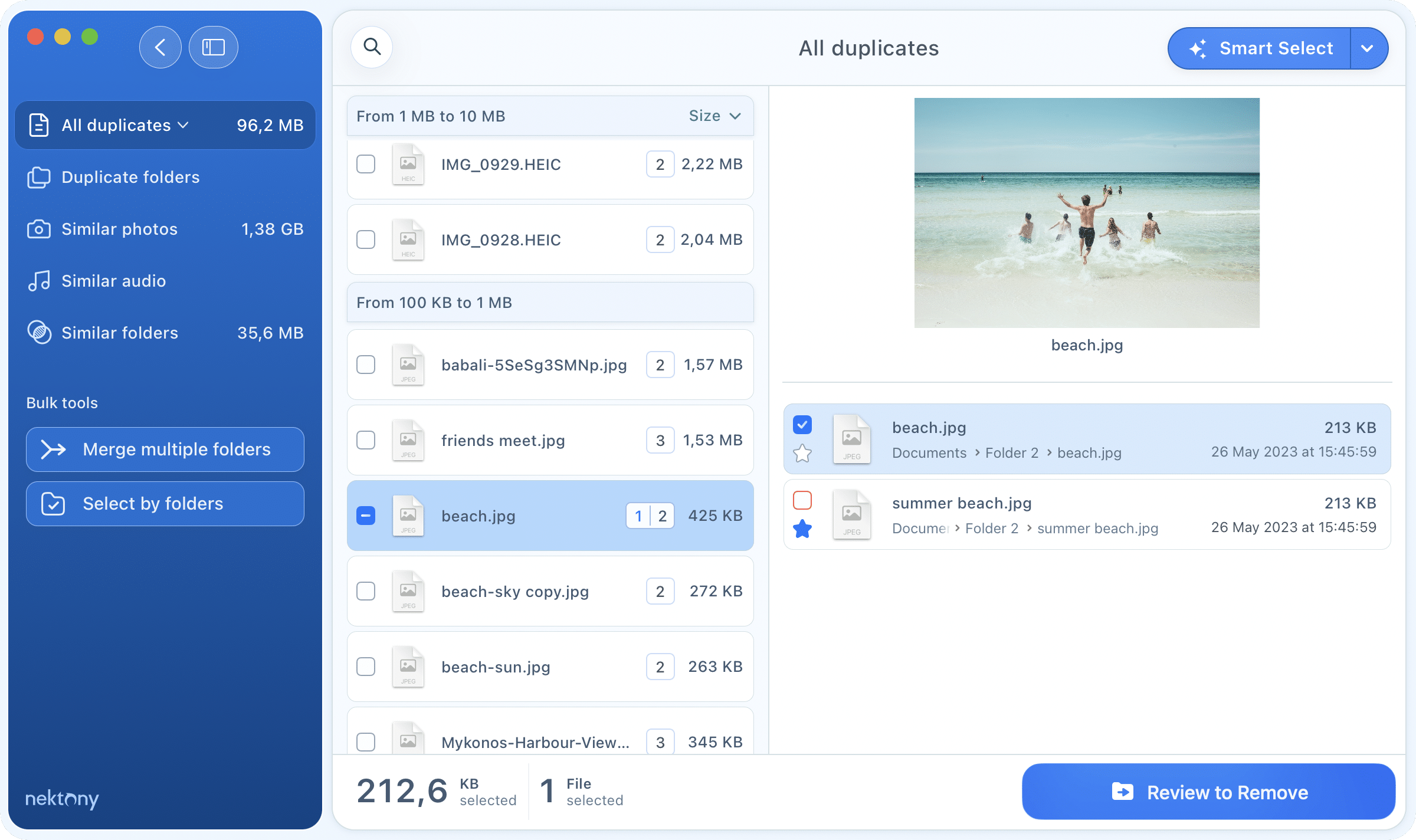Expand the All duplicates chevron

183,124
